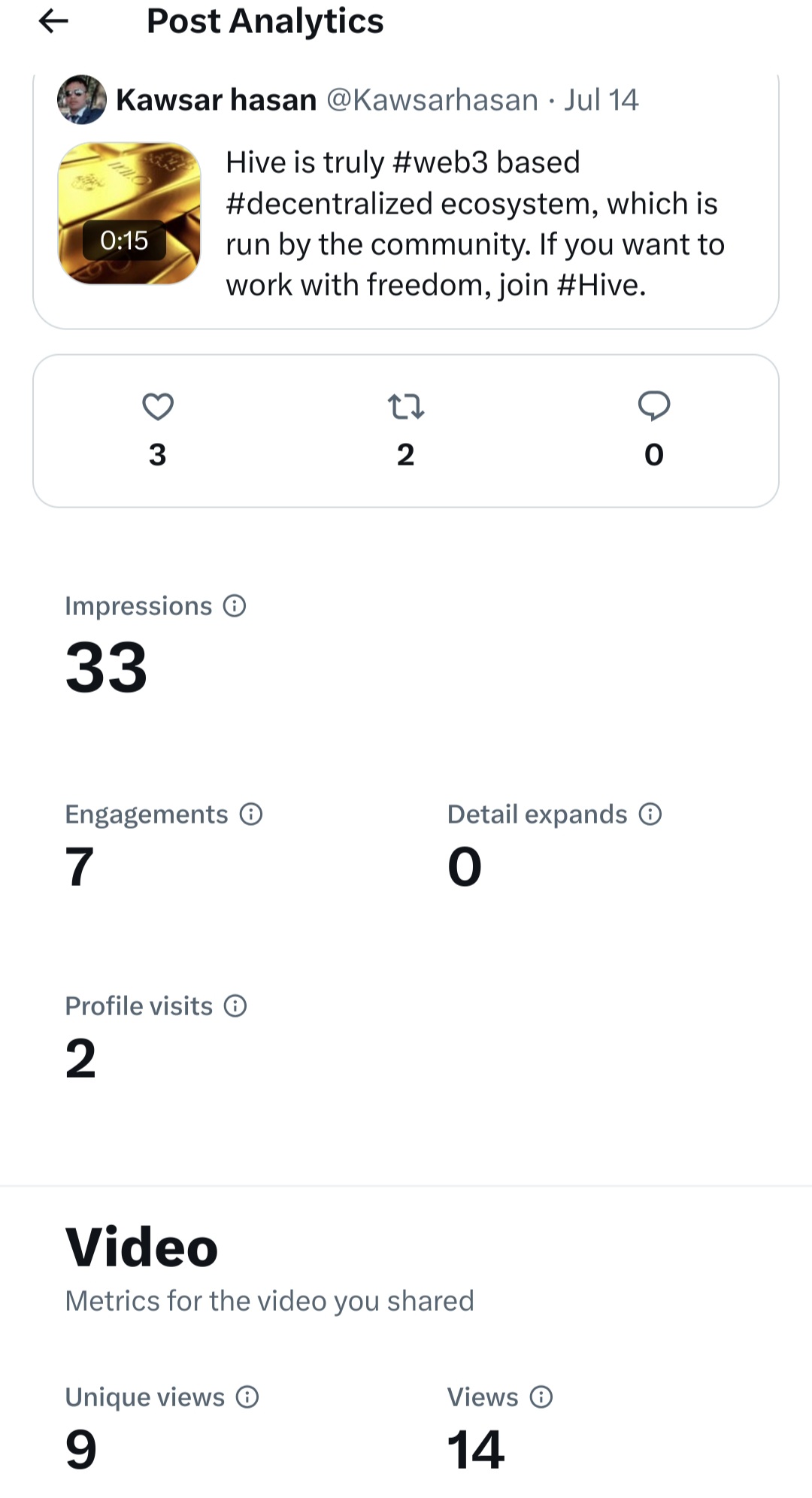Open Kawsar hasan's profile avatar

pyautogui.click(x=82, y=99)
